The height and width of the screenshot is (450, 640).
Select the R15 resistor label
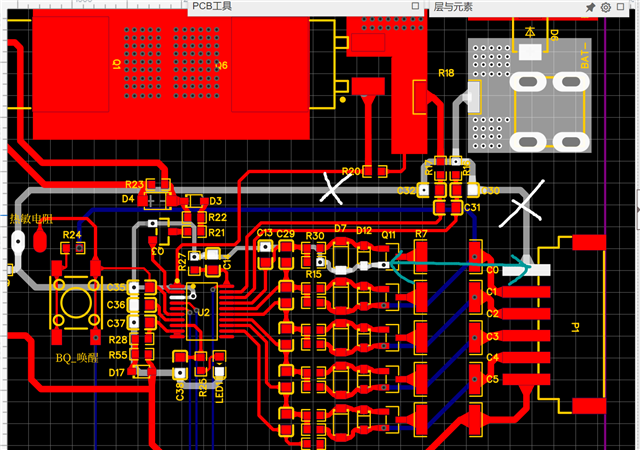coord(313,274)
